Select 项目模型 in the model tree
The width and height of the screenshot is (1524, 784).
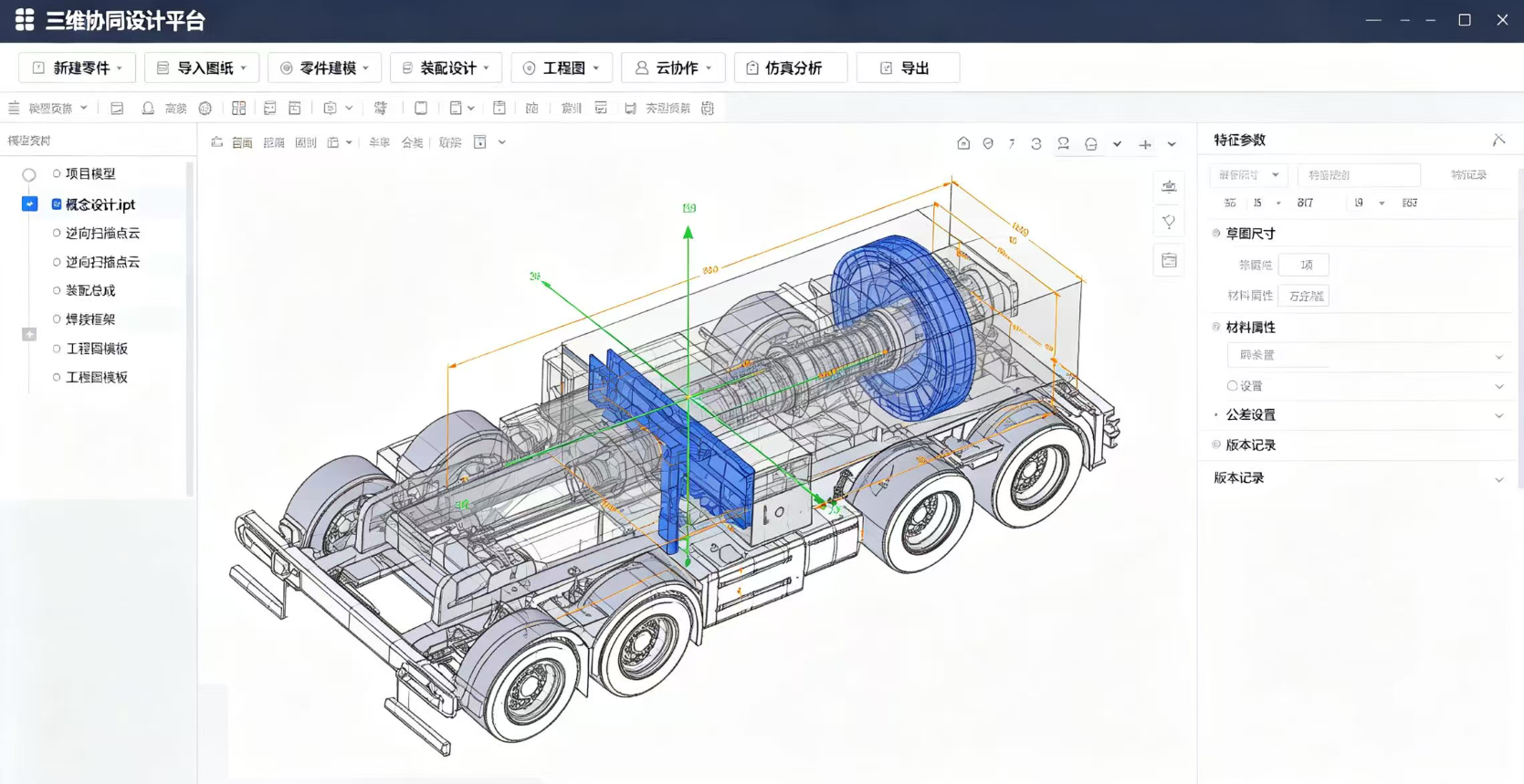(90, 173)
